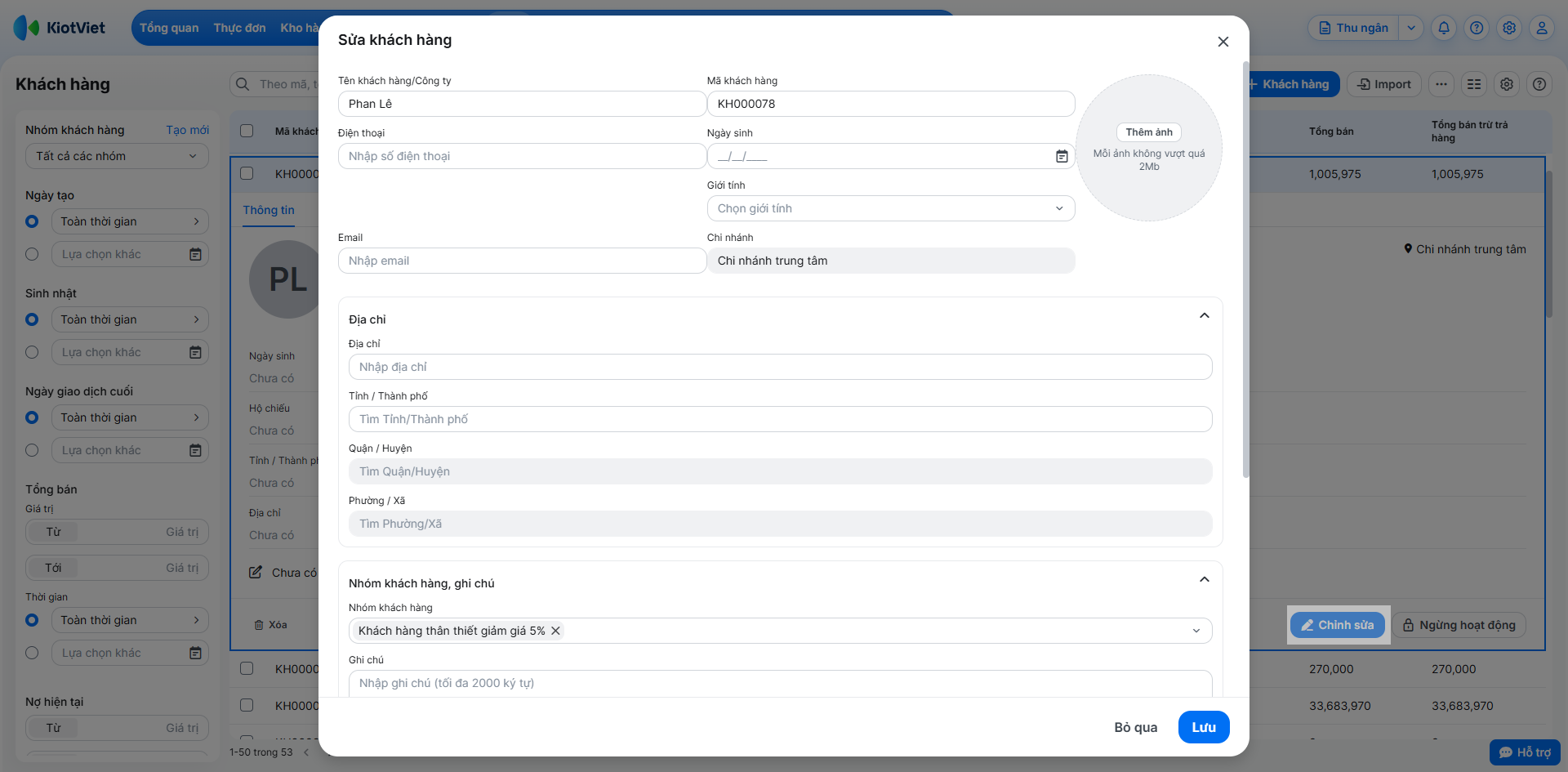
Task: Click the Hỗ trợ chat support icon
Action: pyautogui.click(x=1525, y=752)
